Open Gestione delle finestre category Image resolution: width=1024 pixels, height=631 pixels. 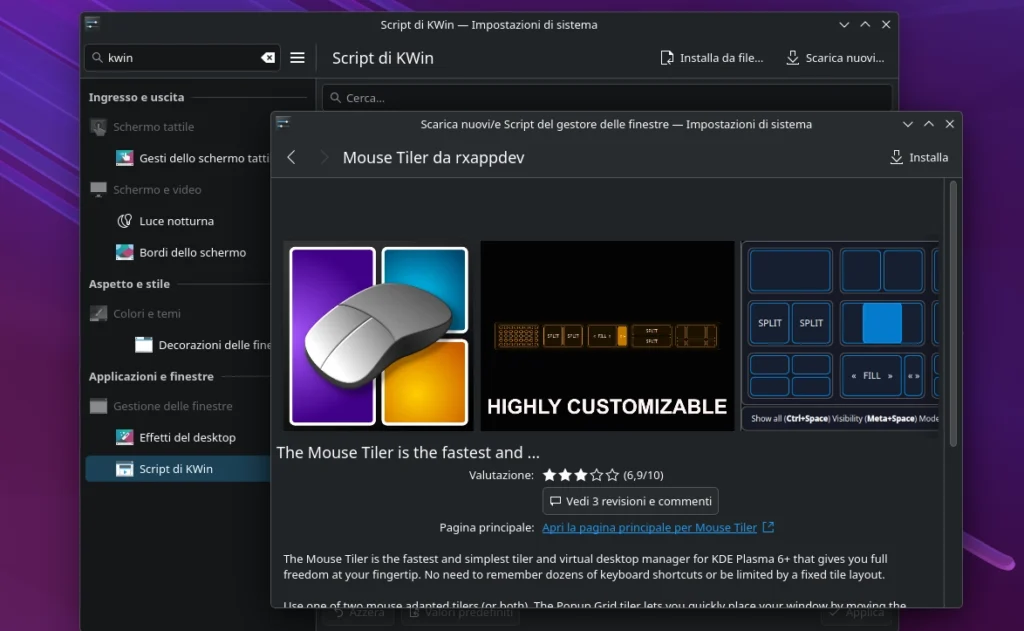[172, 406]
